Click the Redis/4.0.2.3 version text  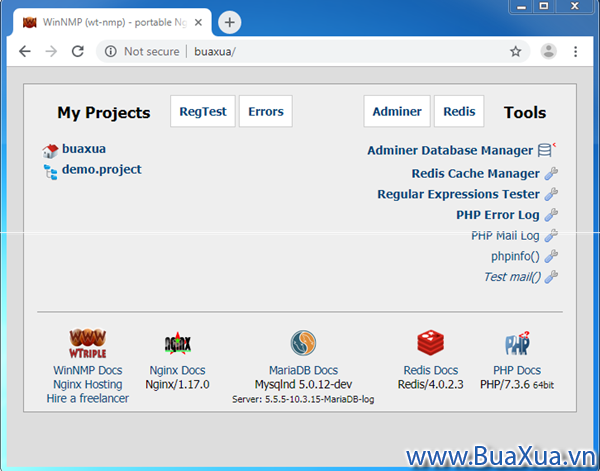(x=430, y=384)
